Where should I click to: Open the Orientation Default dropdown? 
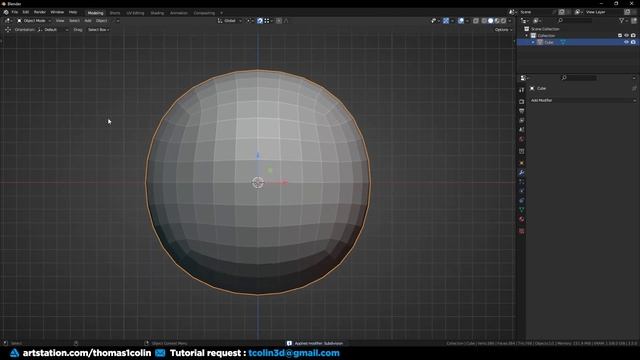tap(53, 30)
